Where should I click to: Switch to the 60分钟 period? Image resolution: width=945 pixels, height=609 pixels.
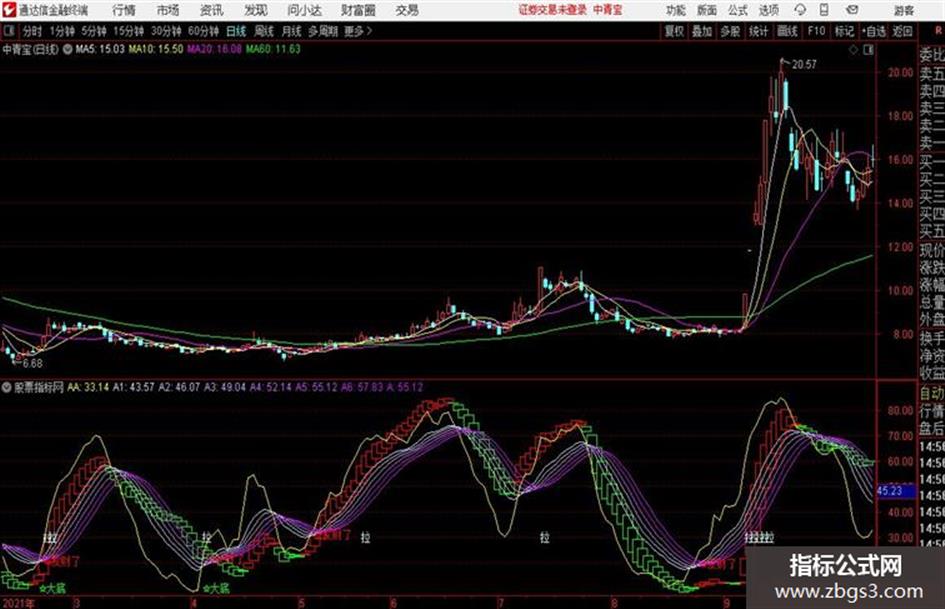[x=203, y=31]
